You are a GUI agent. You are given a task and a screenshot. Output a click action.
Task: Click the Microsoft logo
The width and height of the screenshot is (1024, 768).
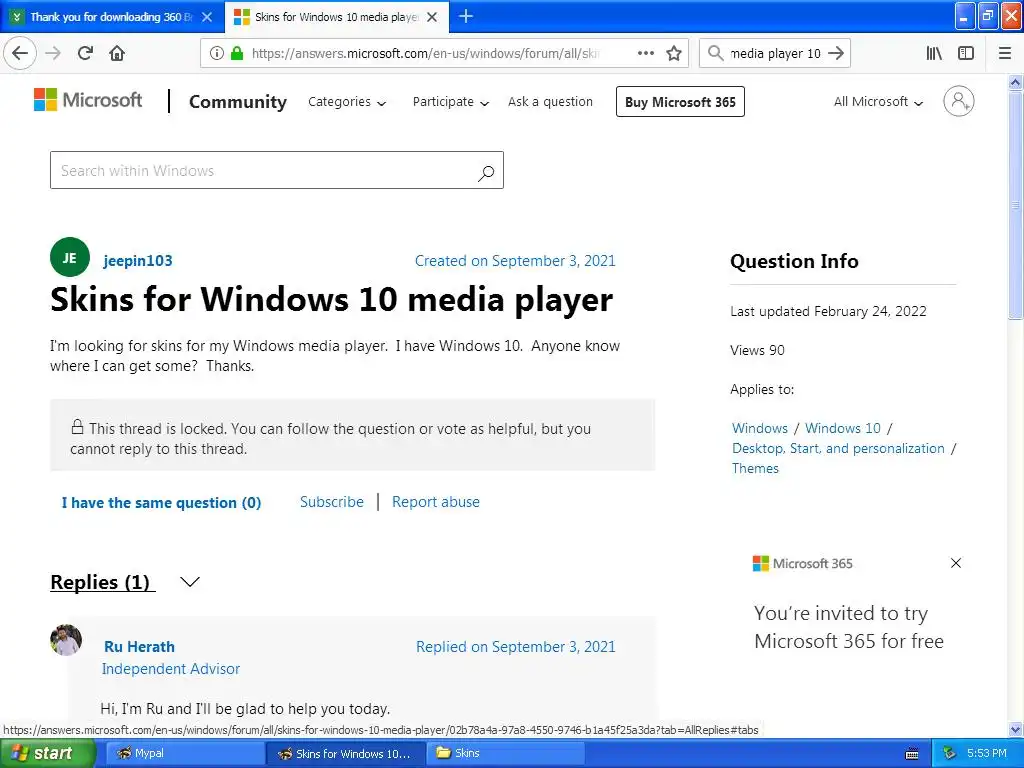tap(88, 100)
